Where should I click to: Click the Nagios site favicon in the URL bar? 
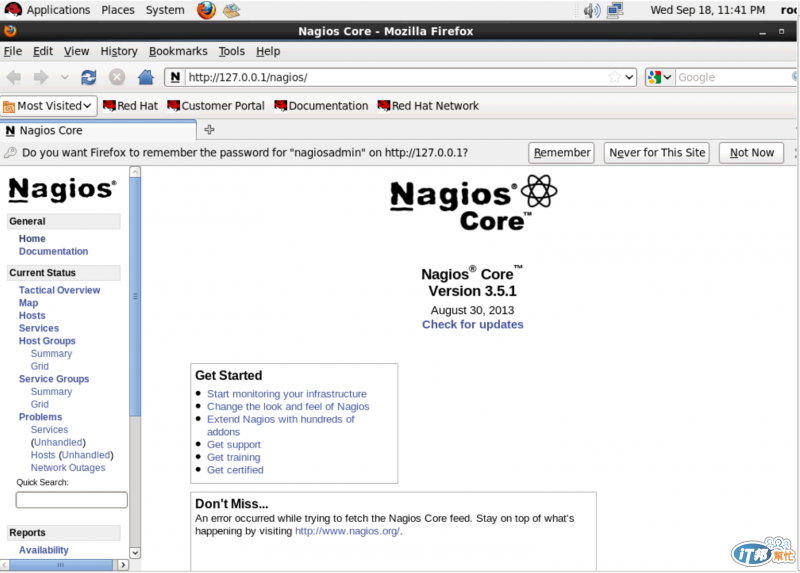pyautogui.click(x=175, y=78)
